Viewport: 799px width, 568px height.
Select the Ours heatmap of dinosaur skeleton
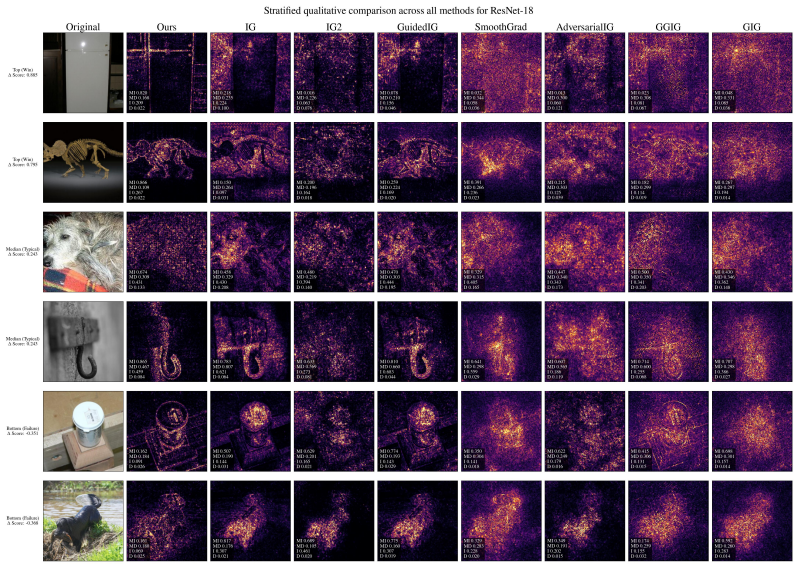(x=167, y=163)
